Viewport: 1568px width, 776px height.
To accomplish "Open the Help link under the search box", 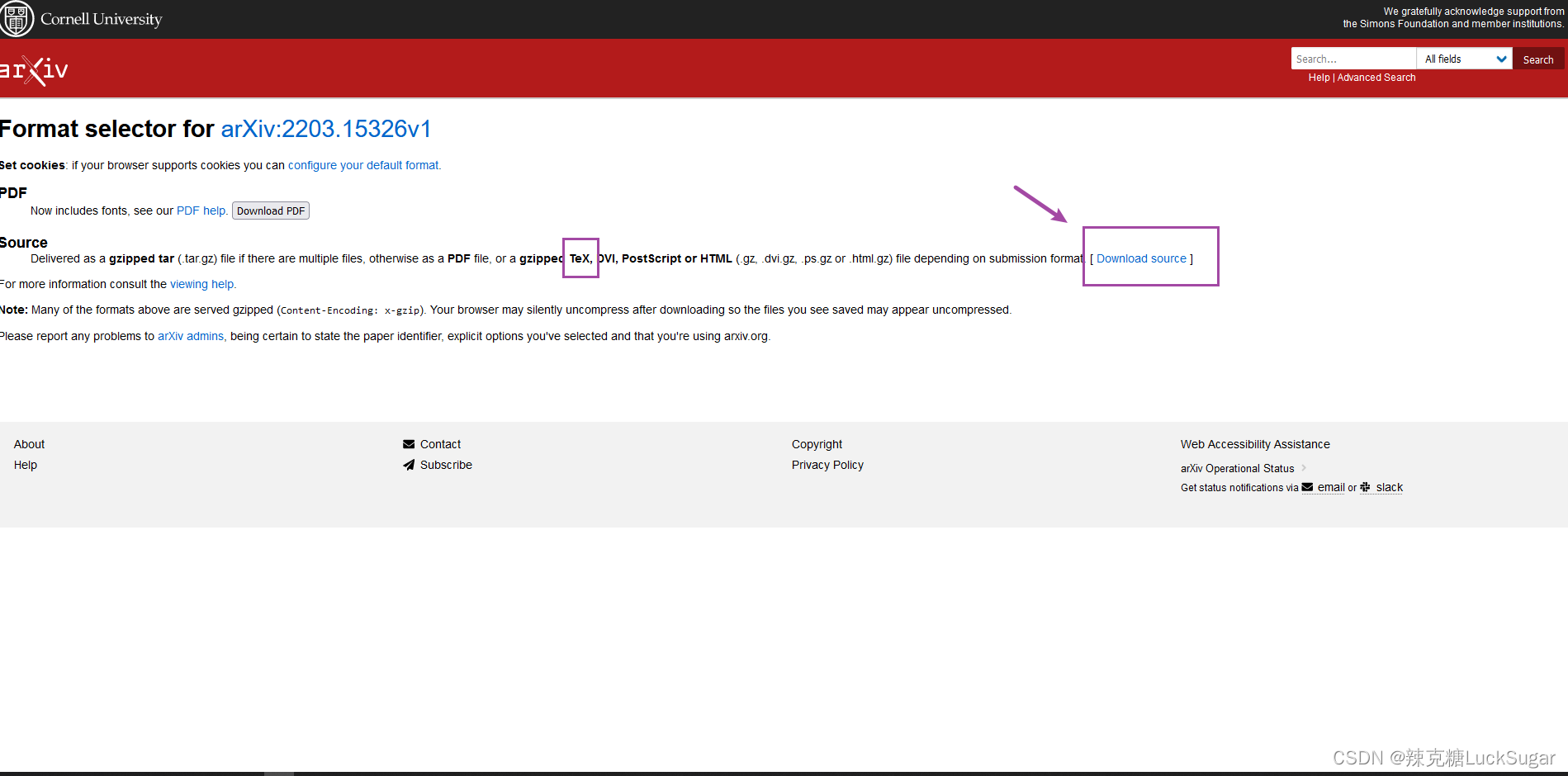I will coord(1319,78).
